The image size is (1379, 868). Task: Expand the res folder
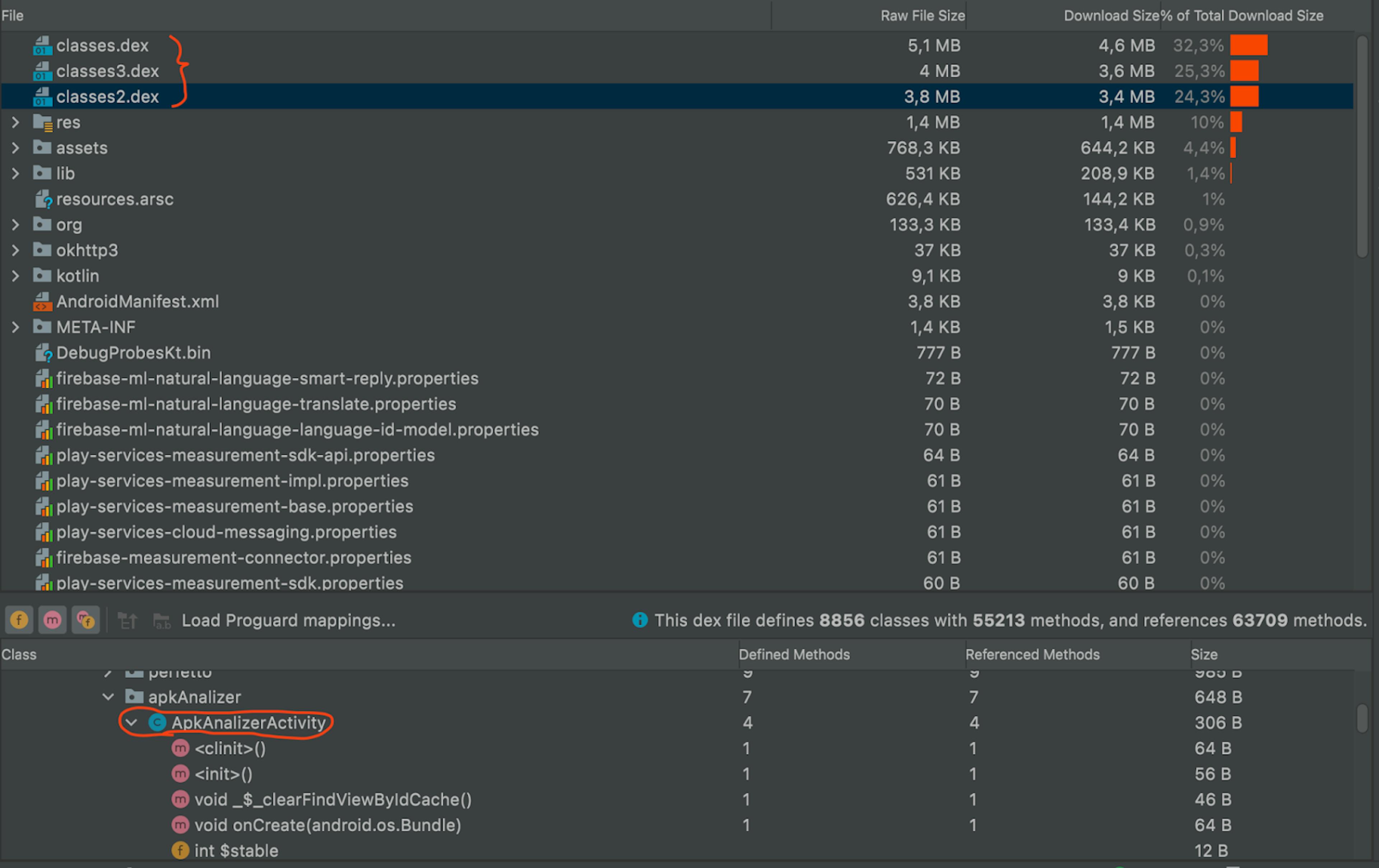[15, 122]
